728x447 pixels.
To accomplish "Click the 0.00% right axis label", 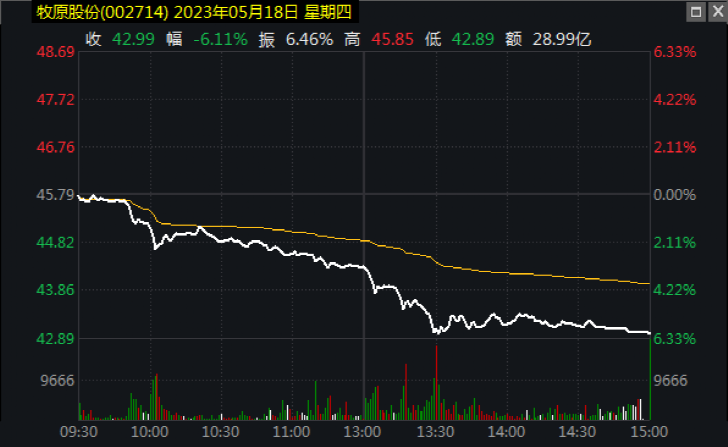I will (674, 195).
